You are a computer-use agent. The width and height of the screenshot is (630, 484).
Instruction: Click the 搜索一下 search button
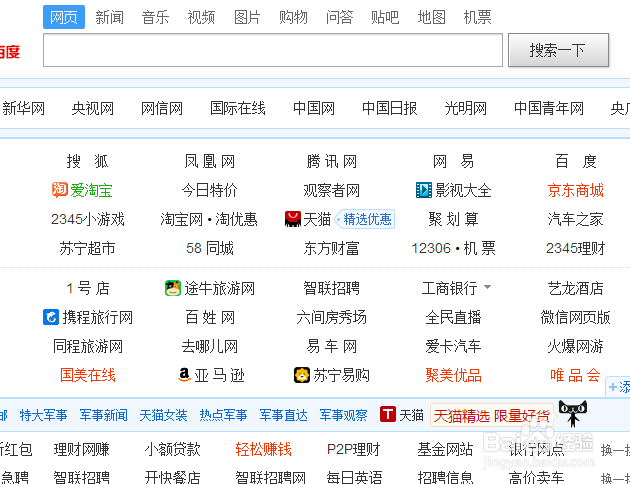[x=558, y=50]
